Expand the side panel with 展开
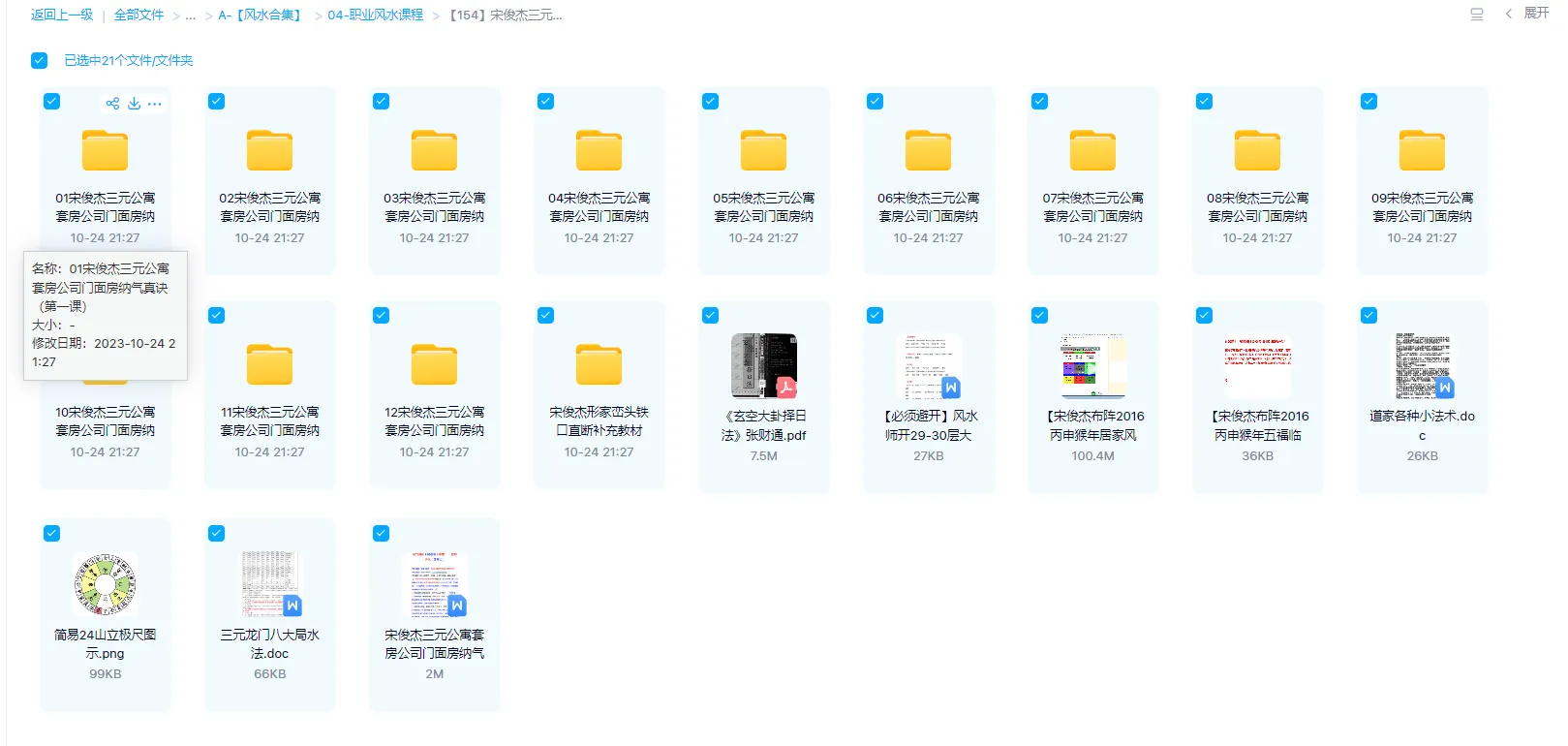The width and height of the screenshot is (1568, 746). pyautogui.click(x=1536, y=14)
